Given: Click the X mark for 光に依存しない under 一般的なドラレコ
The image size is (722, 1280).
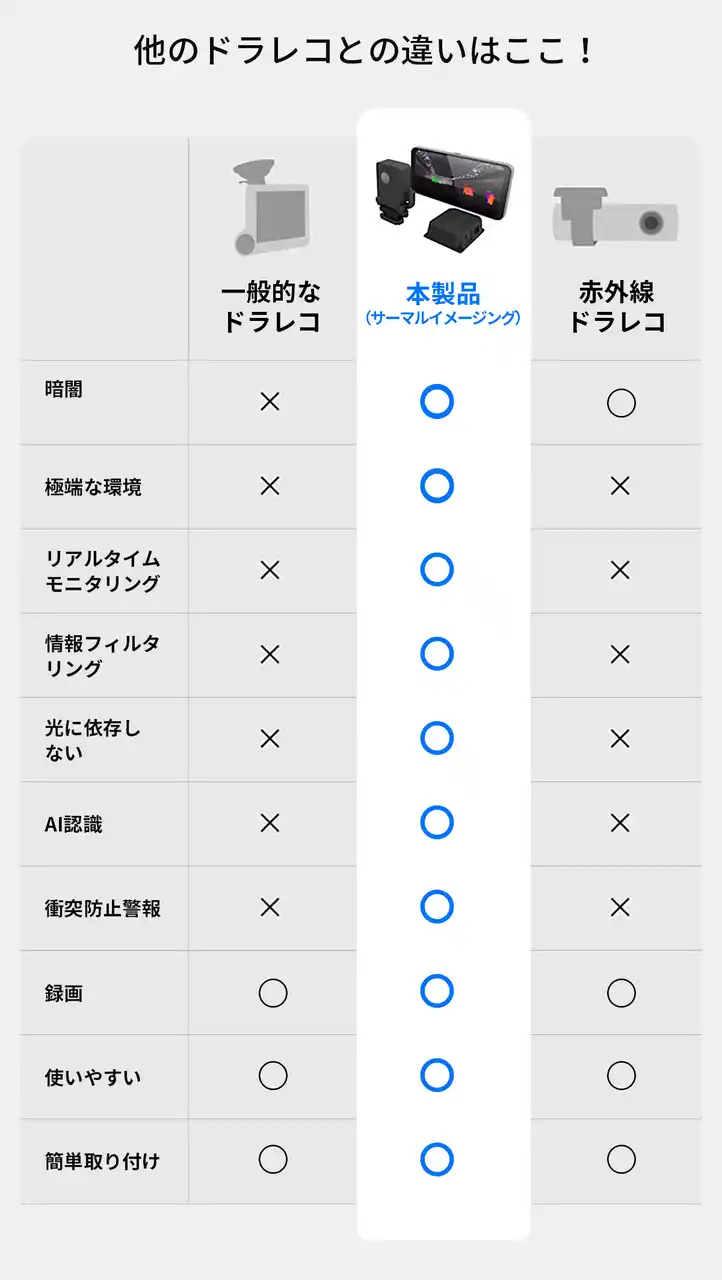Looking at the screenshot, I should pyautogui.click(x=270, y=739).
